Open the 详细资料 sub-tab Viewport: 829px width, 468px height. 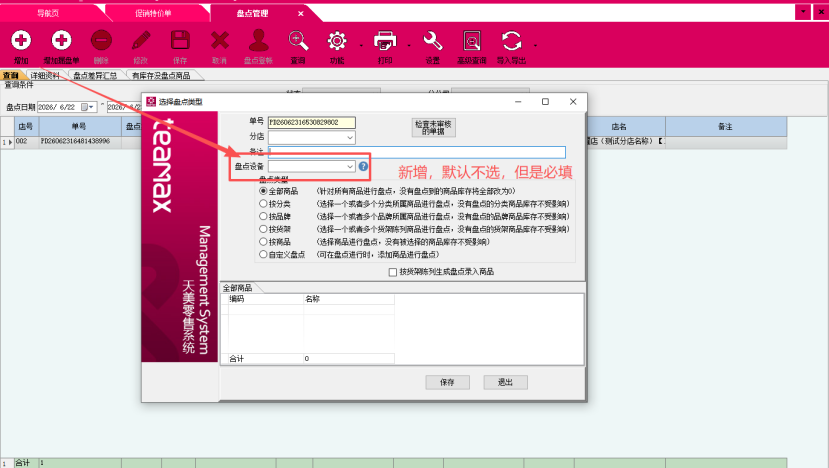tap(45, 76)
